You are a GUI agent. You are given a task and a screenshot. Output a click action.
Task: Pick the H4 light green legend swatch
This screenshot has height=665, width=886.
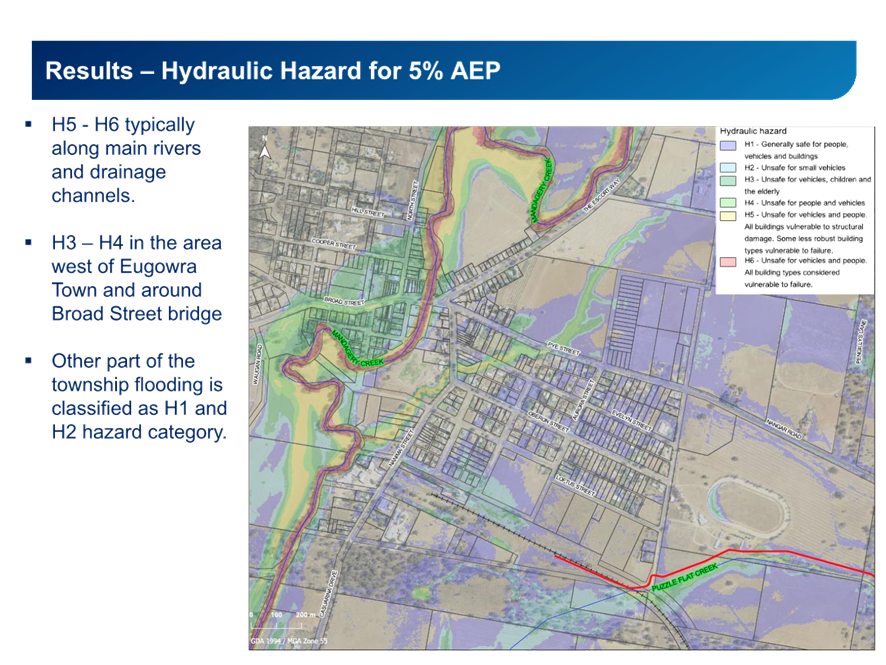(728, 203)
